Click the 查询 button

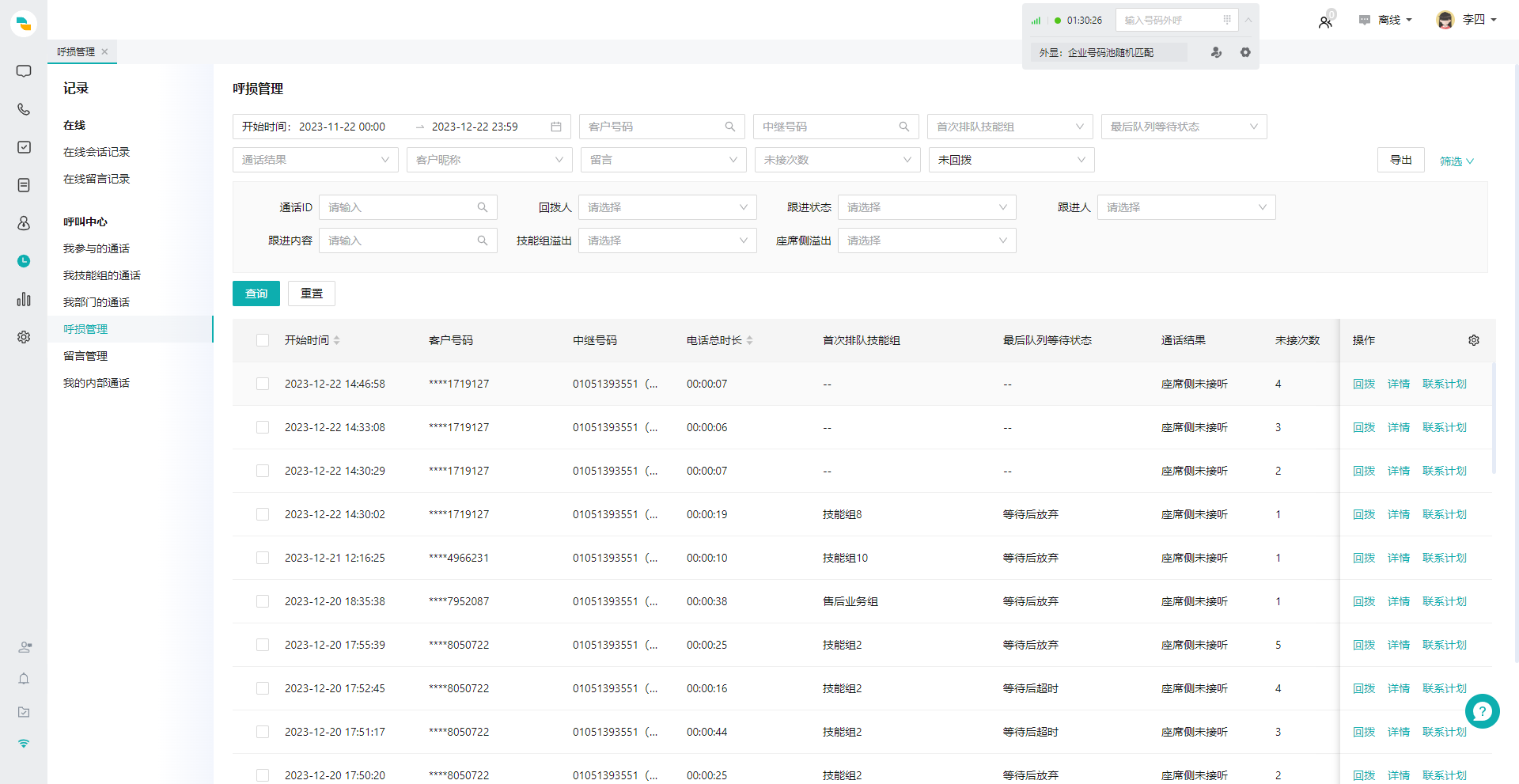[256, 294]
